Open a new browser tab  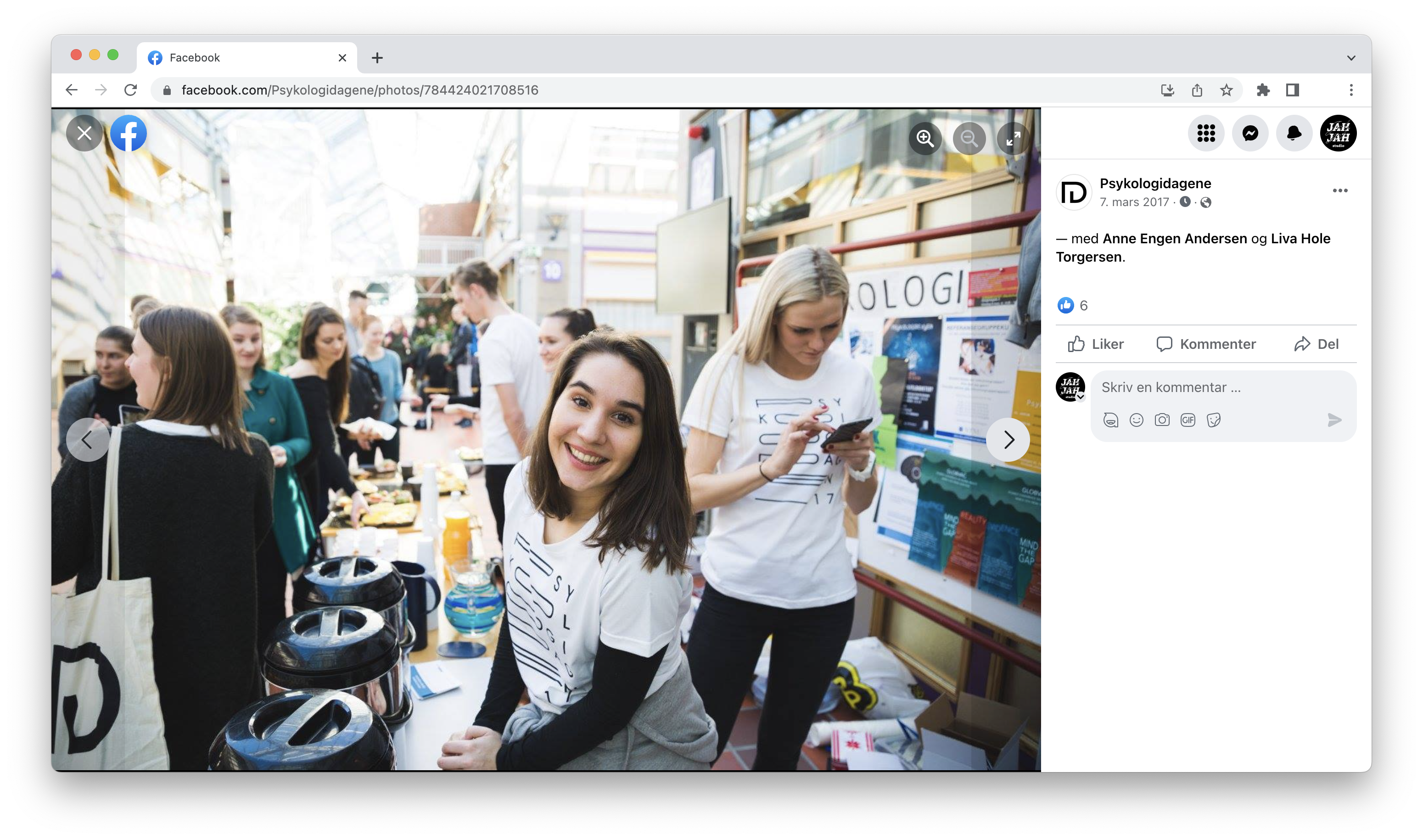(x=377, y=58)
